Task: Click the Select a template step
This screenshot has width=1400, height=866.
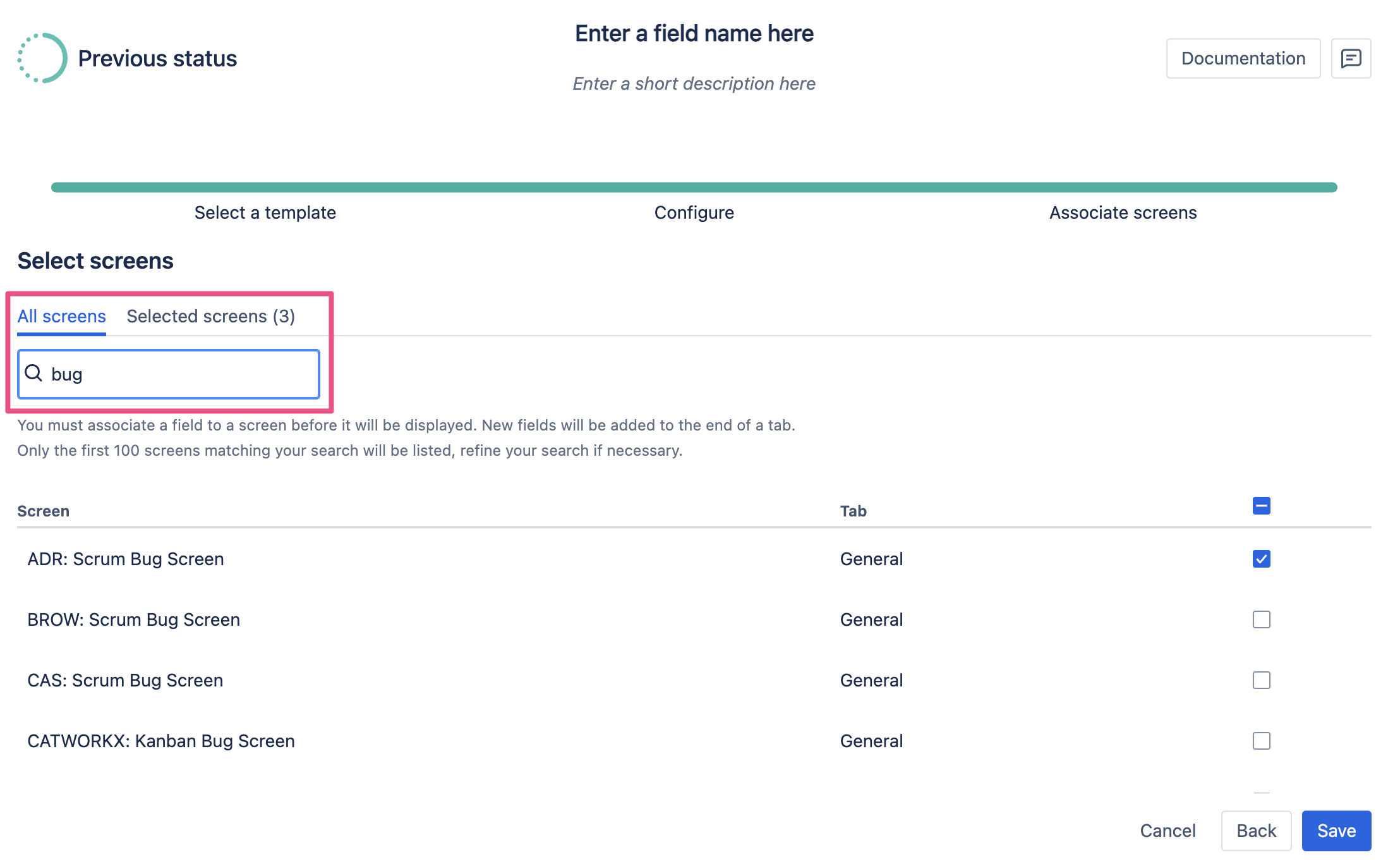Action: pyautogui.click(x=265, y=212)
